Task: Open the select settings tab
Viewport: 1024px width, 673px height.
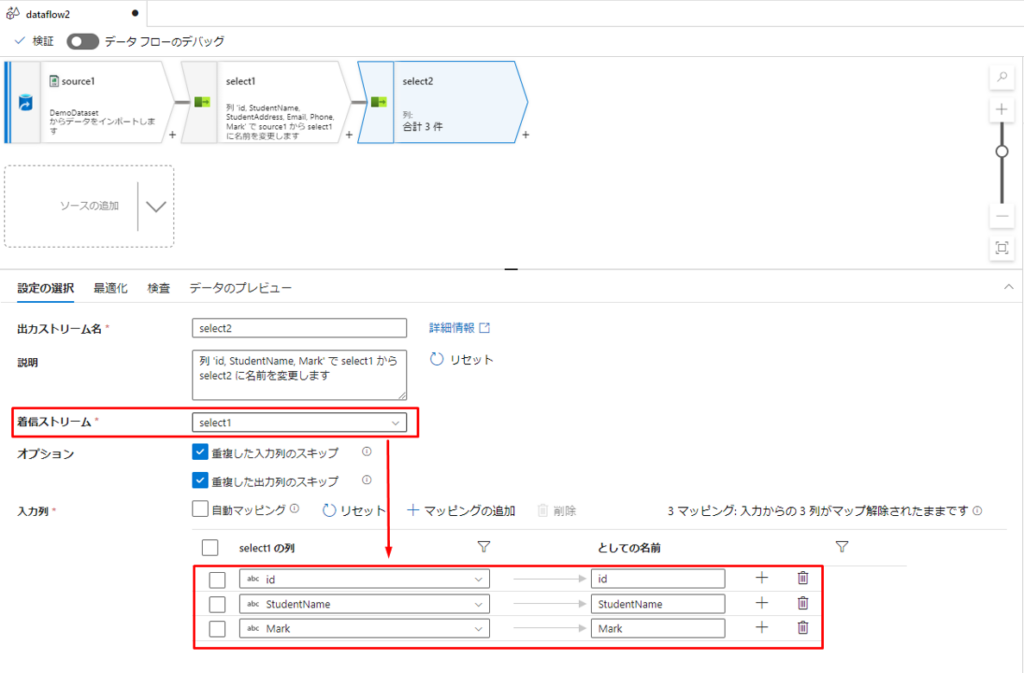Action: pyautogui.click(x=46, y=288)
